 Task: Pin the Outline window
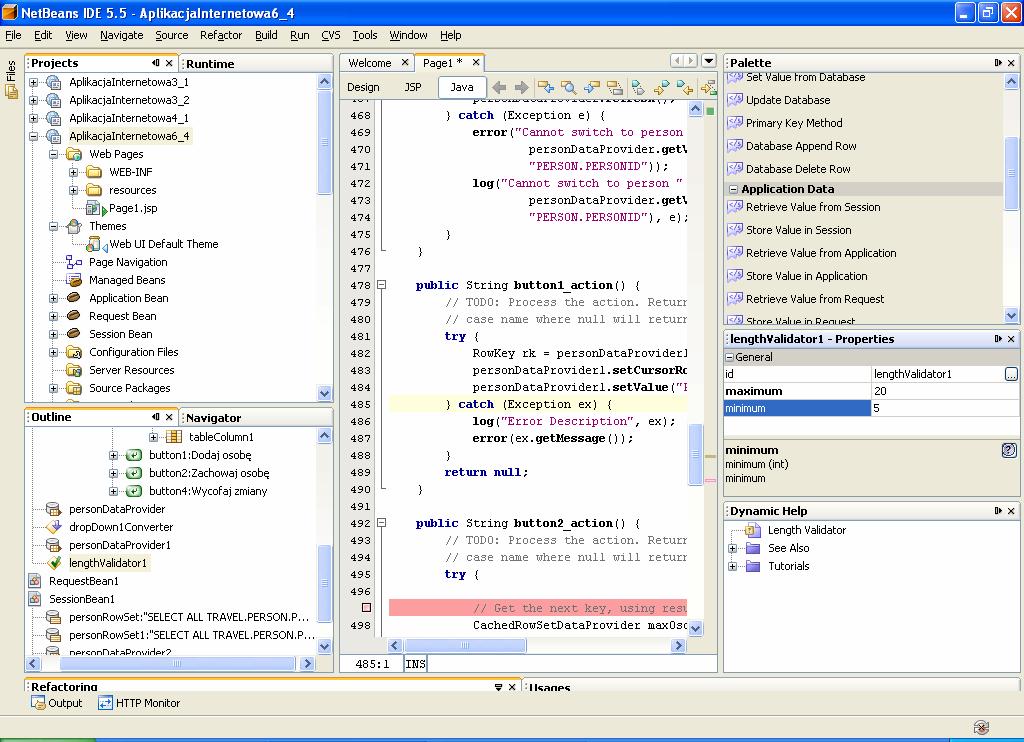pyautogui.click(x=155, y=417)
